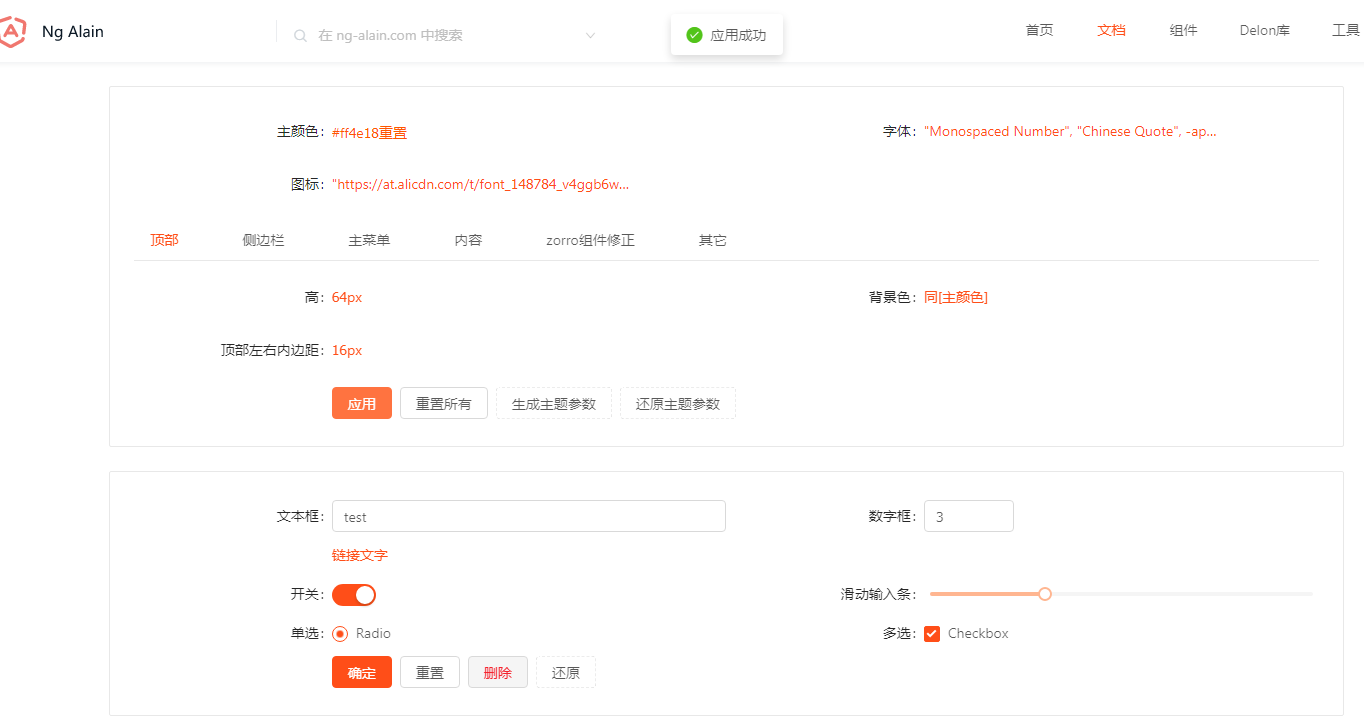This screenshot has height=725, width=1364.
Task: Open the 组件 menu item
Action: pyautogui.click(x=1183, y=30)
